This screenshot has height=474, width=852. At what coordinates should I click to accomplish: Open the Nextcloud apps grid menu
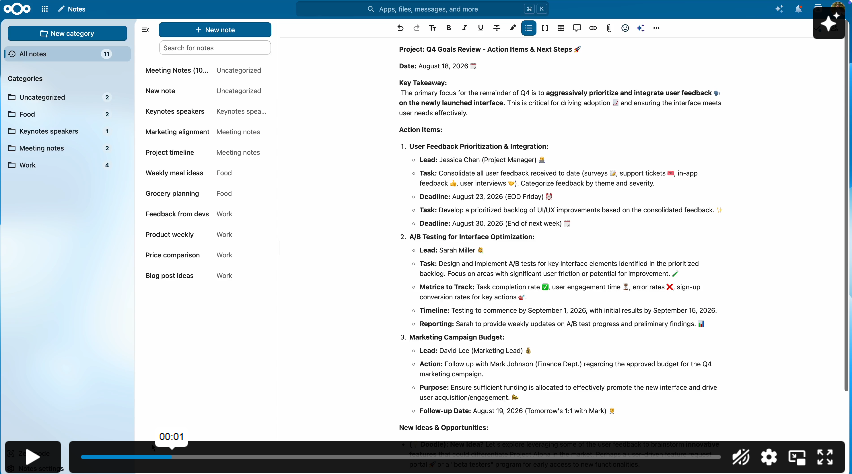tap(45, 9)
